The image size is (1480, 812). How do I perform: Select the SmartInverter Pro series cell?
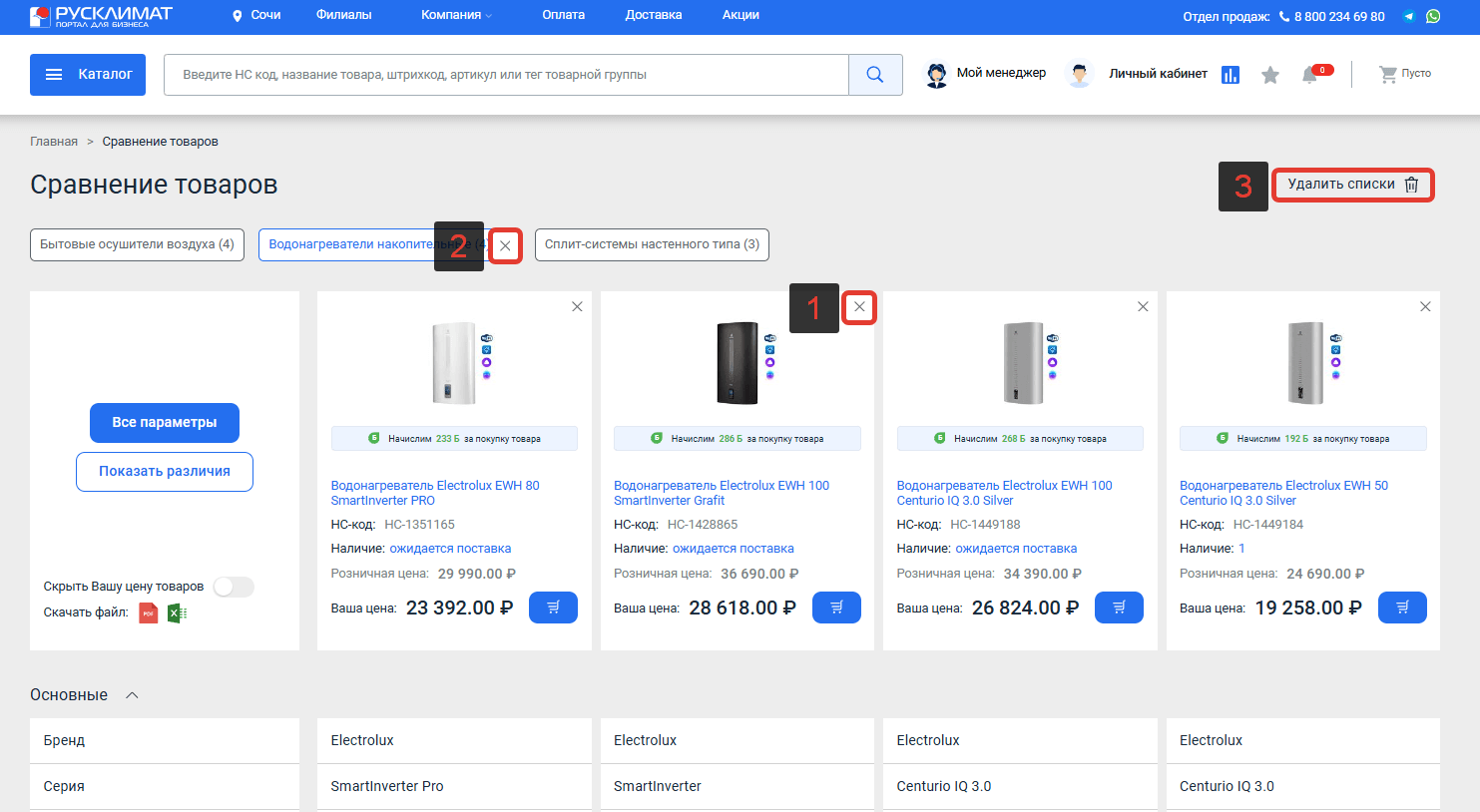point(454,786)
